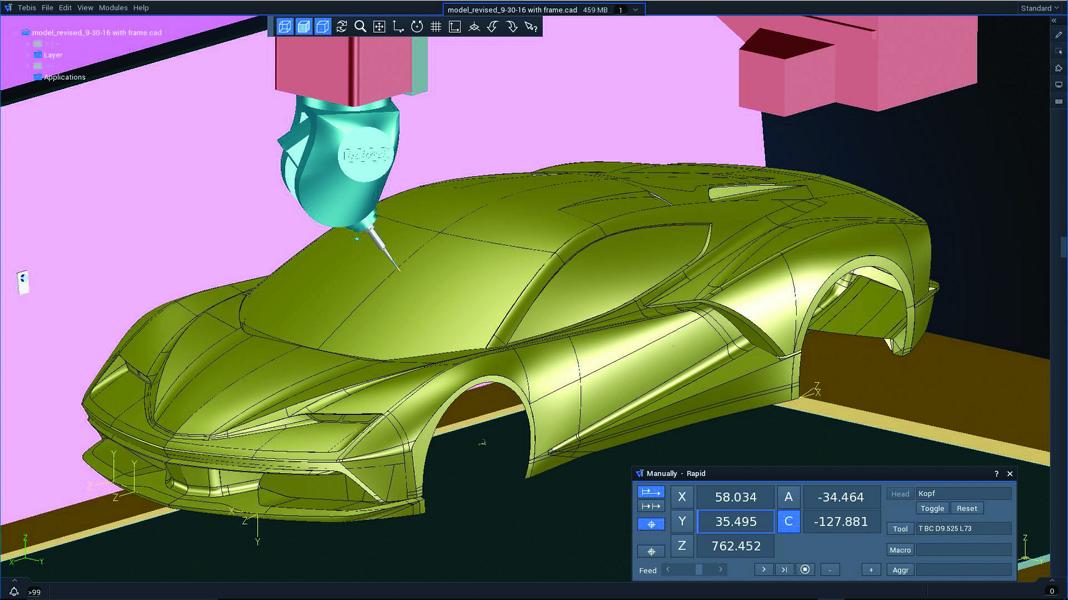
Task: Click the bell notification icon
Action: click(14, 591)
